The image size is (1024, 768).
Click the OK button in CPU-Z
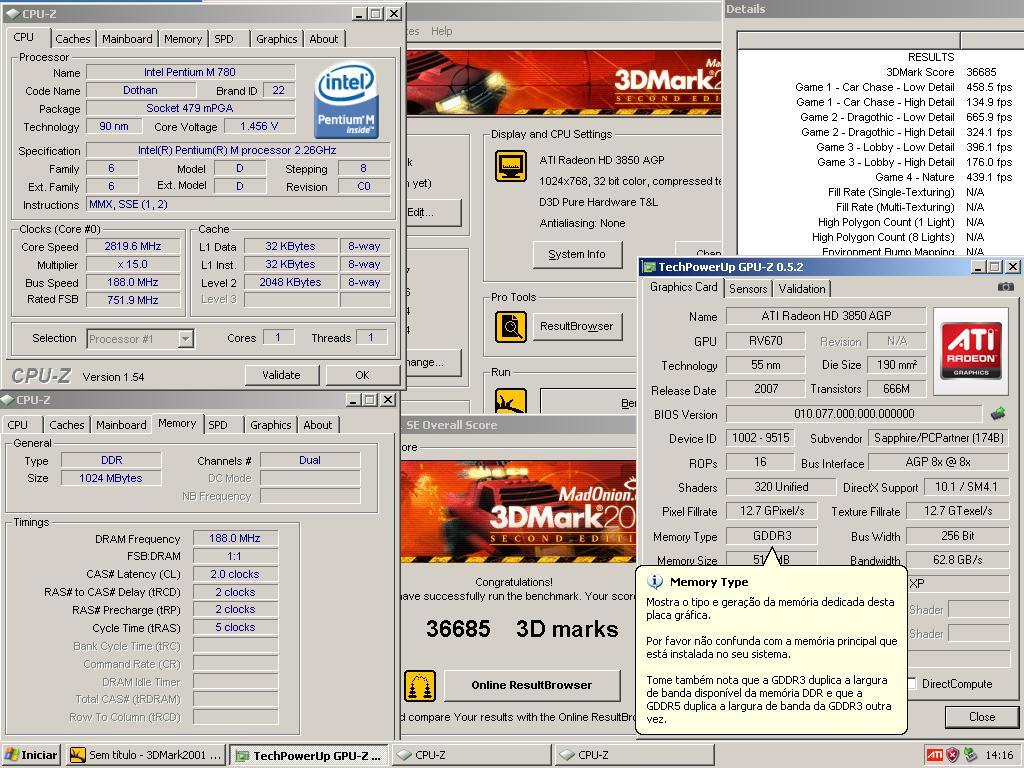click(362, 376)
